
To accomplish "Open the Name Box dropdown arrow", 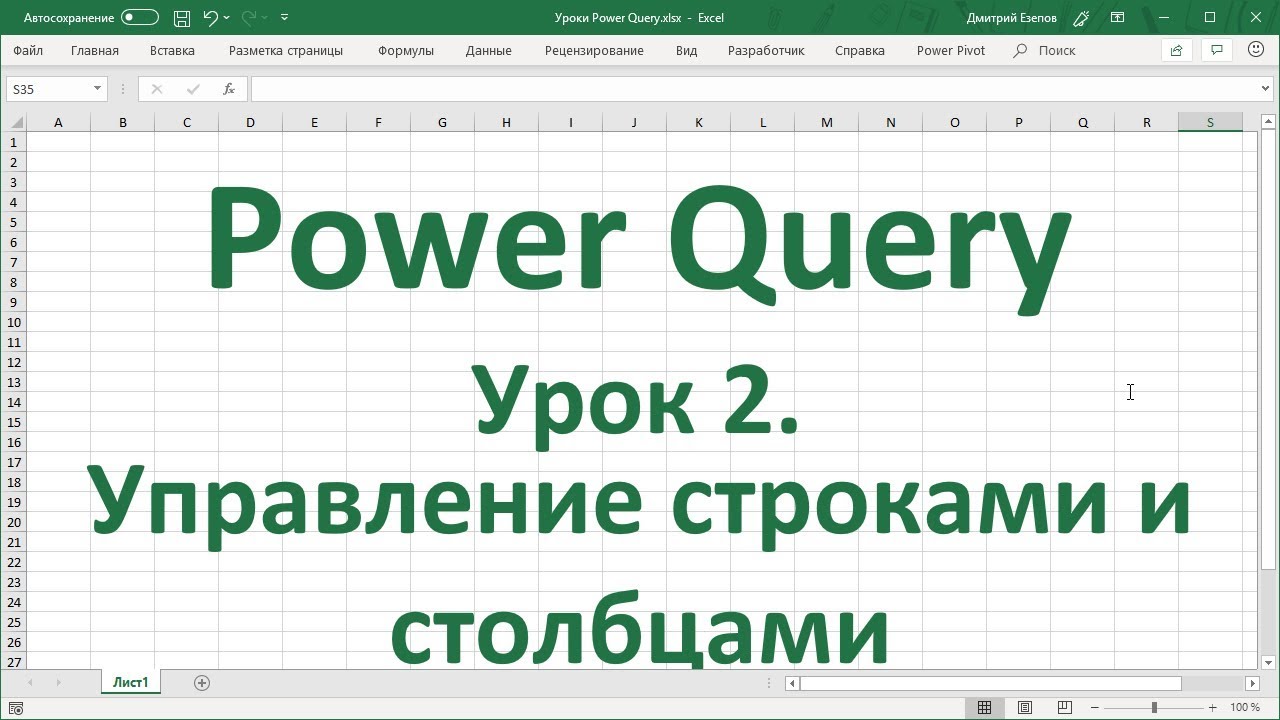I will click(x=97, y=89).
